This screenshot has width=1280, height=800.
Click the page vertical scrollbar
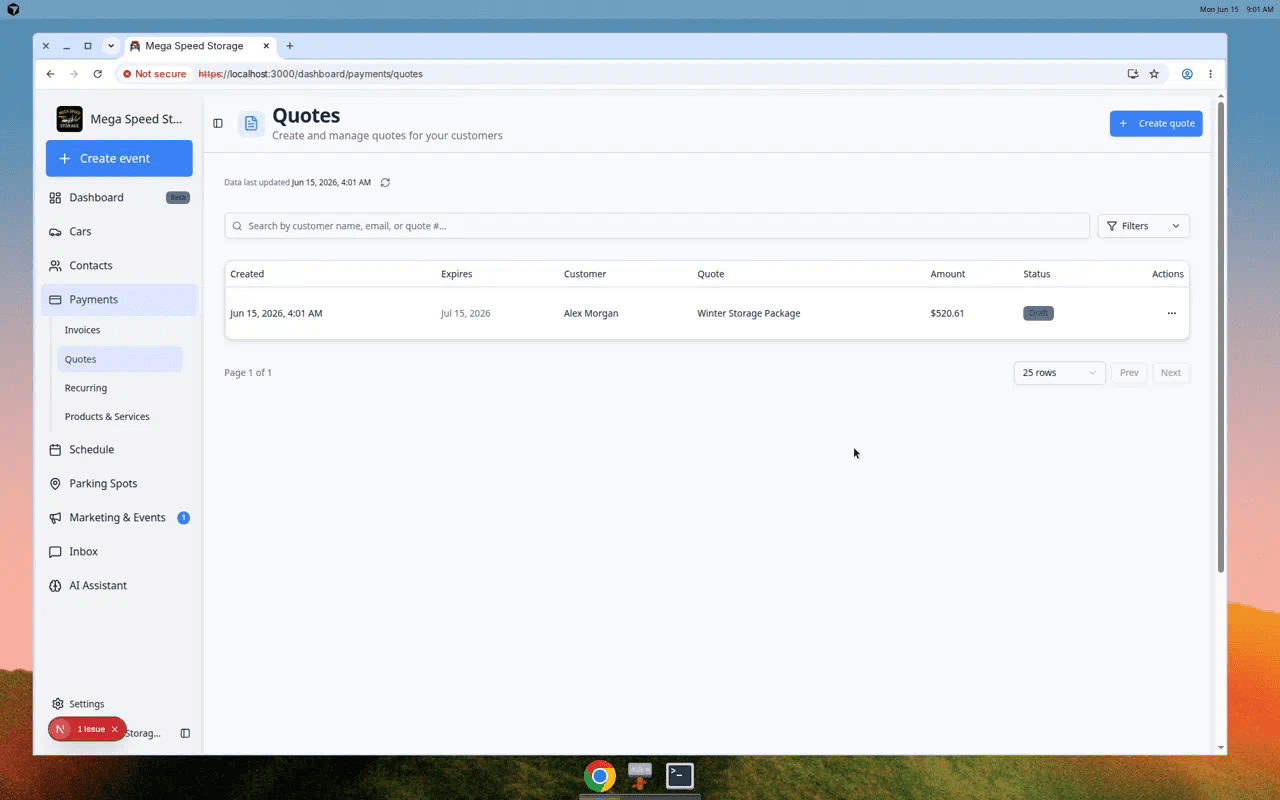pyautogui.click(x=1221, y=337)
